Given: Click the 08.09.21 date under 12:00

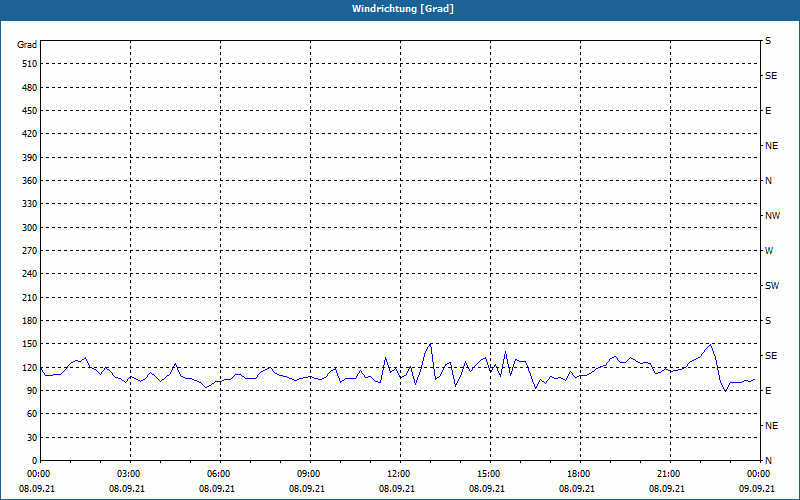Looking at the screenshot, I should [396, 489].
